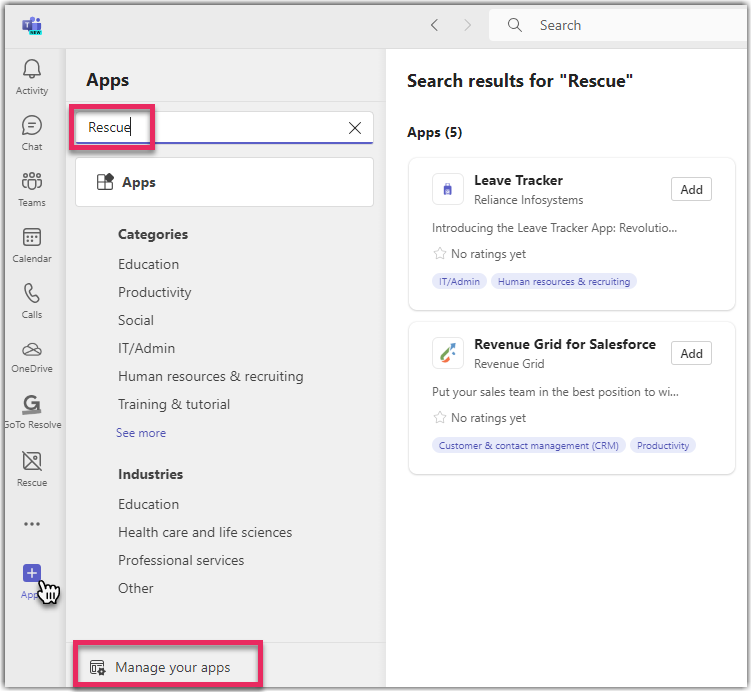Click the magnifier icon in the top search
Screen dimensions: 752x692
[x=515, y=25]
